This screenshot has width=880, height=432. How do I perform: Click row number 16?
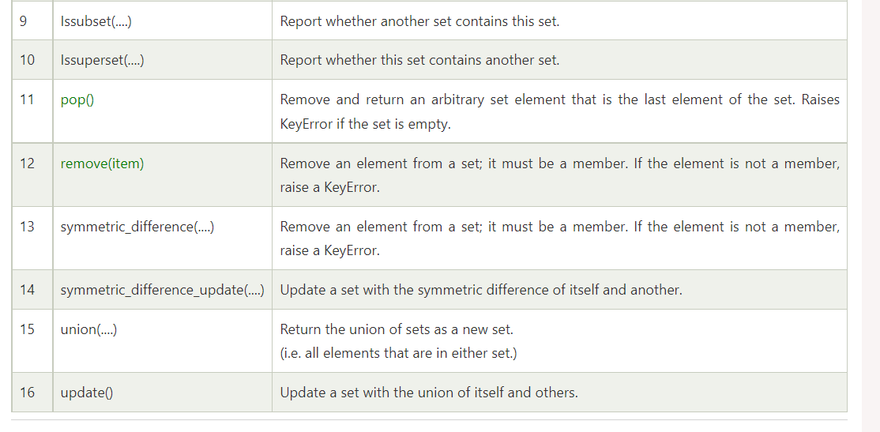tap(27, 392)
